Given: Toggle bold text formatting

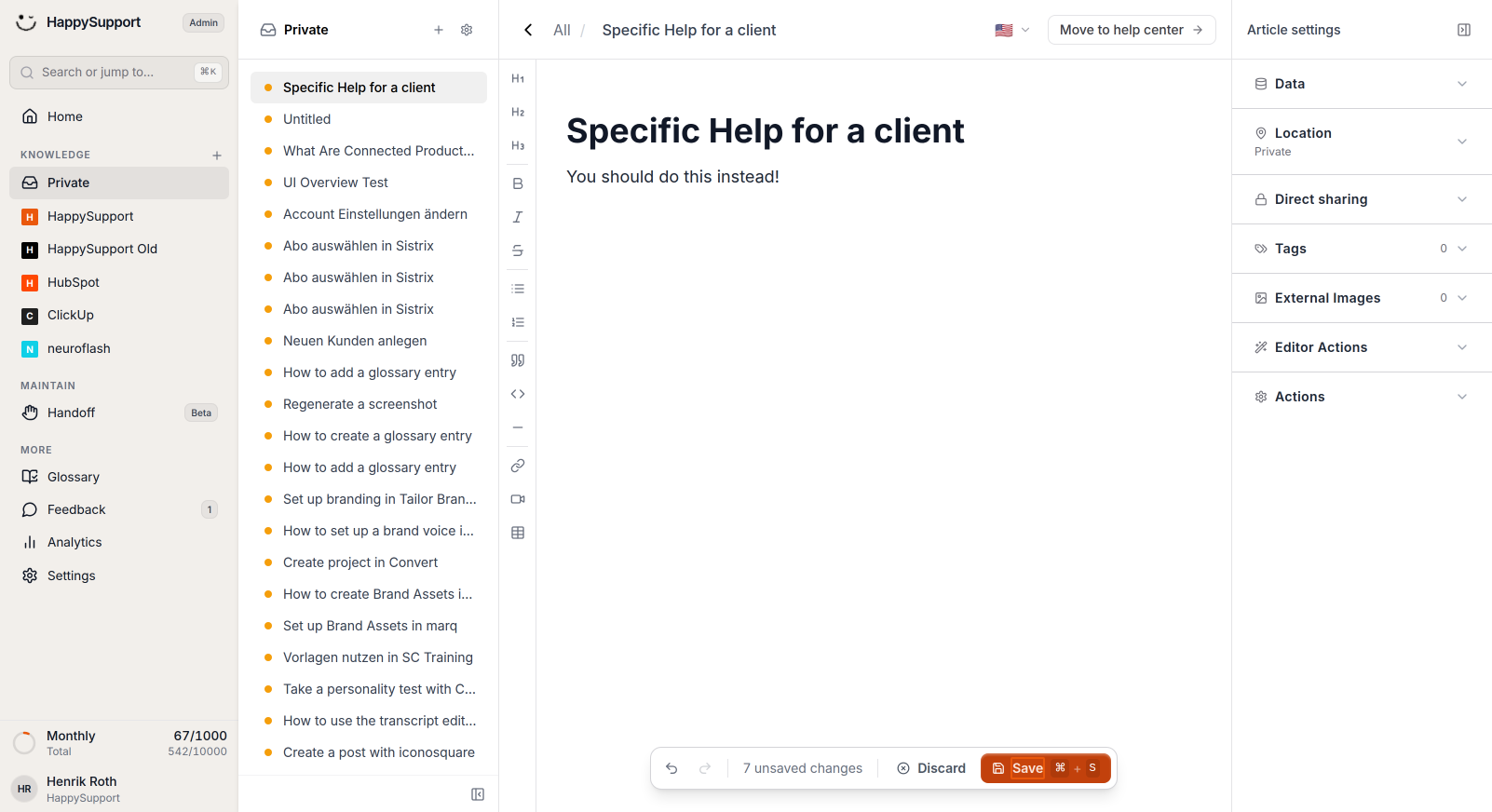Looking at the screenshot, I should tap(518, 183).
